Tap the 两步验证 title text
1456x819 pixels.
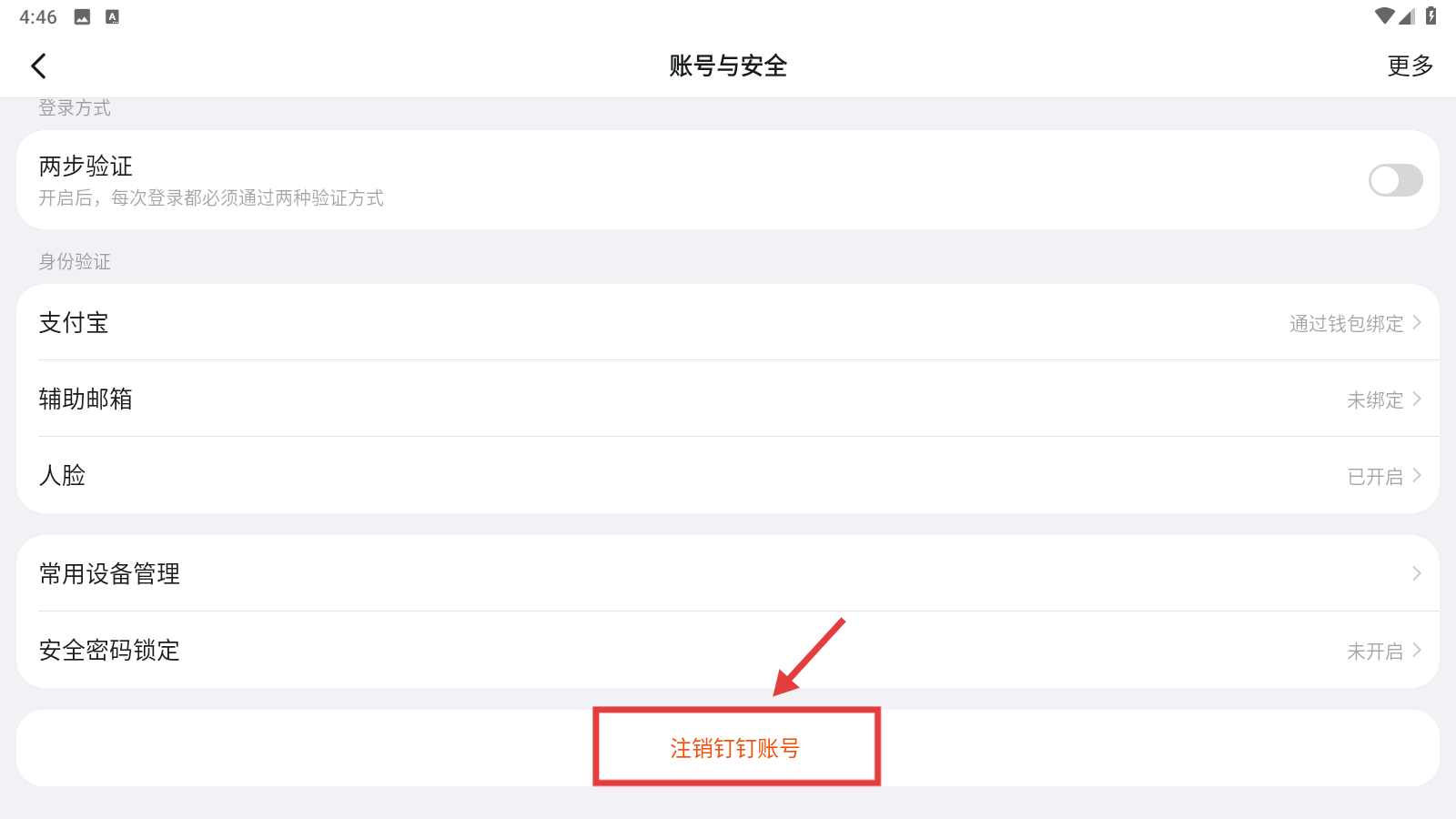pos(86,166)
